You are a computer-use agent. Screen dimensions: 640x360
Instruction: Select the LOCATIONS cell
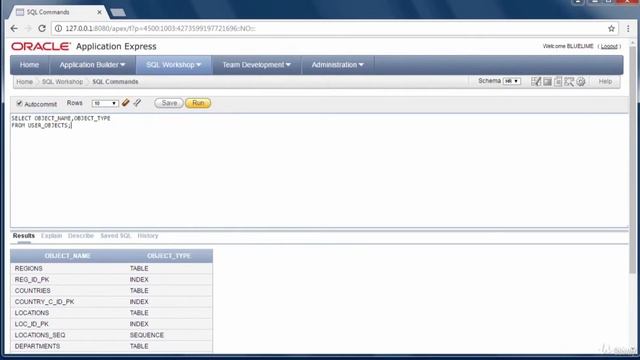pos(32,313)
